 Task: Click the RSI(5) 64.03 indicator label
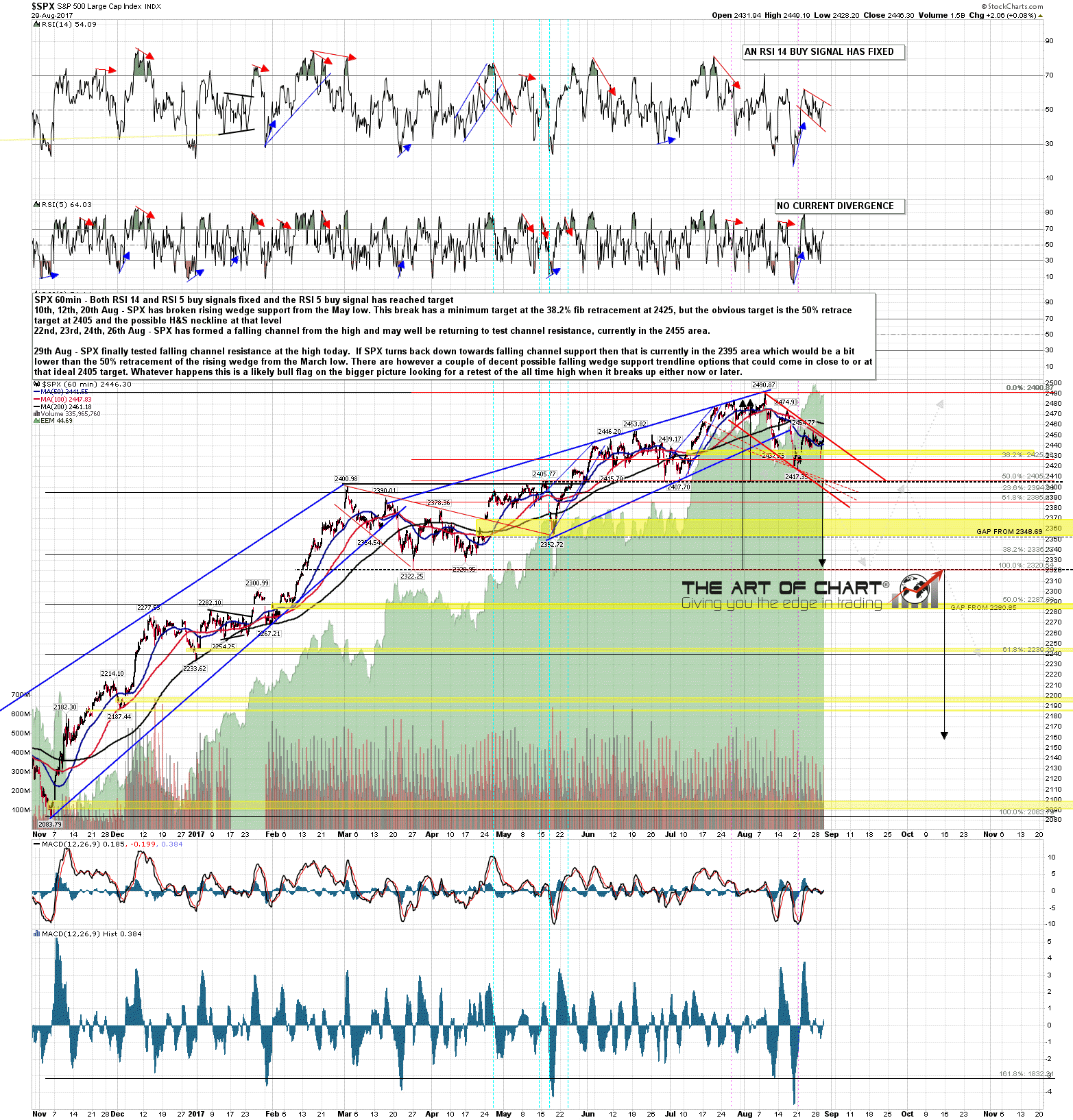point(66,204)
